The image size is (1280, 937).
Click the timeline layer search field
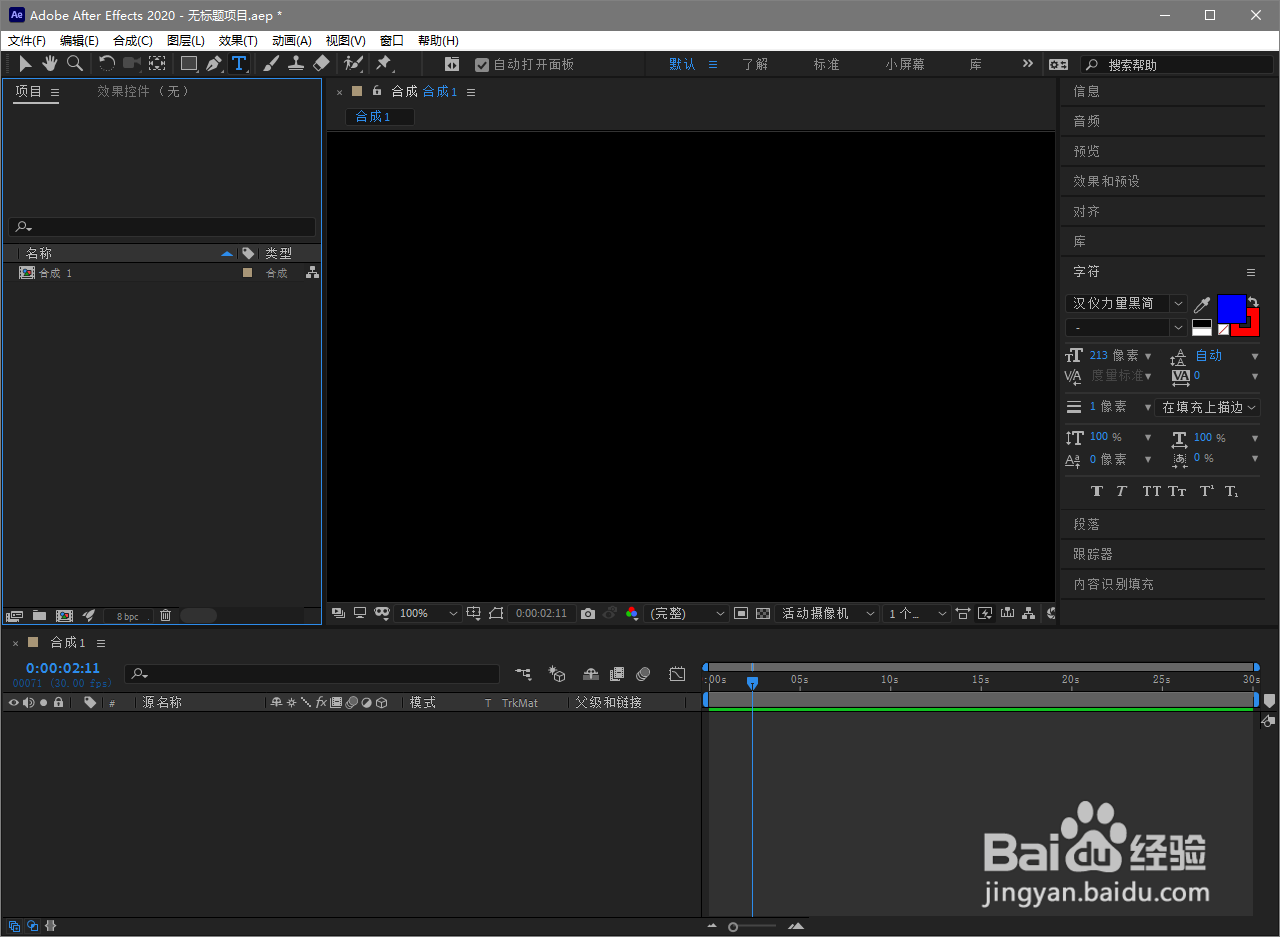(312, 674)
